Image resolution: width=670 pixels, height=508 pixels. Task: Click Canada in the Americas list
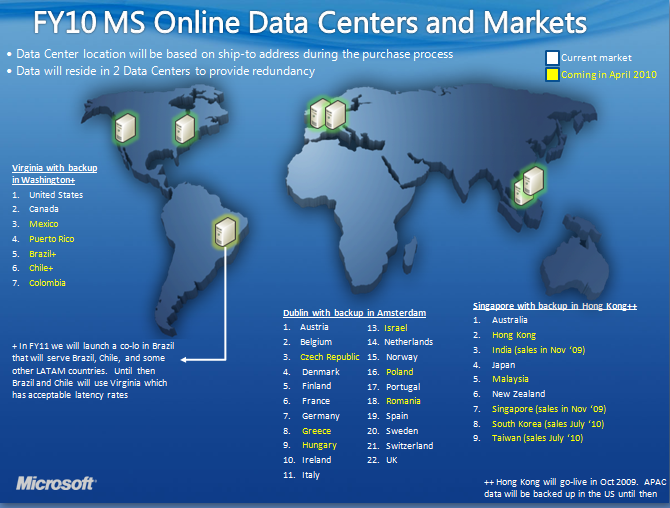(44, 209)
